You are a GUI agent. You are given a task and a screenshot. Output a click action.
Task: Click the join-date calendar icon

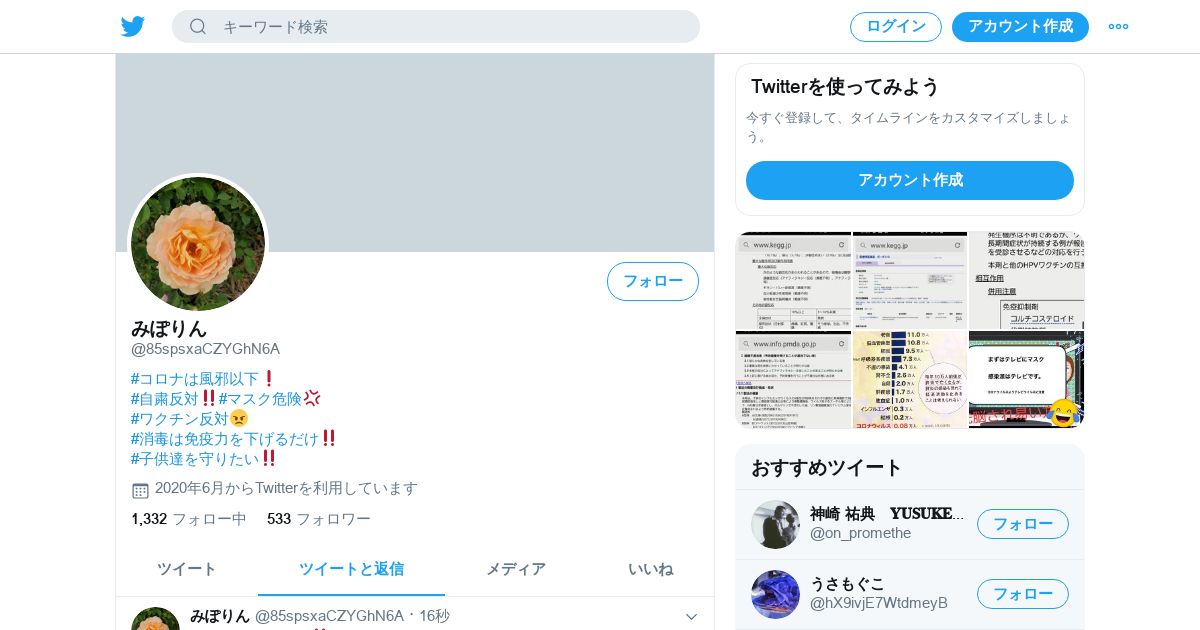[141, 490]
